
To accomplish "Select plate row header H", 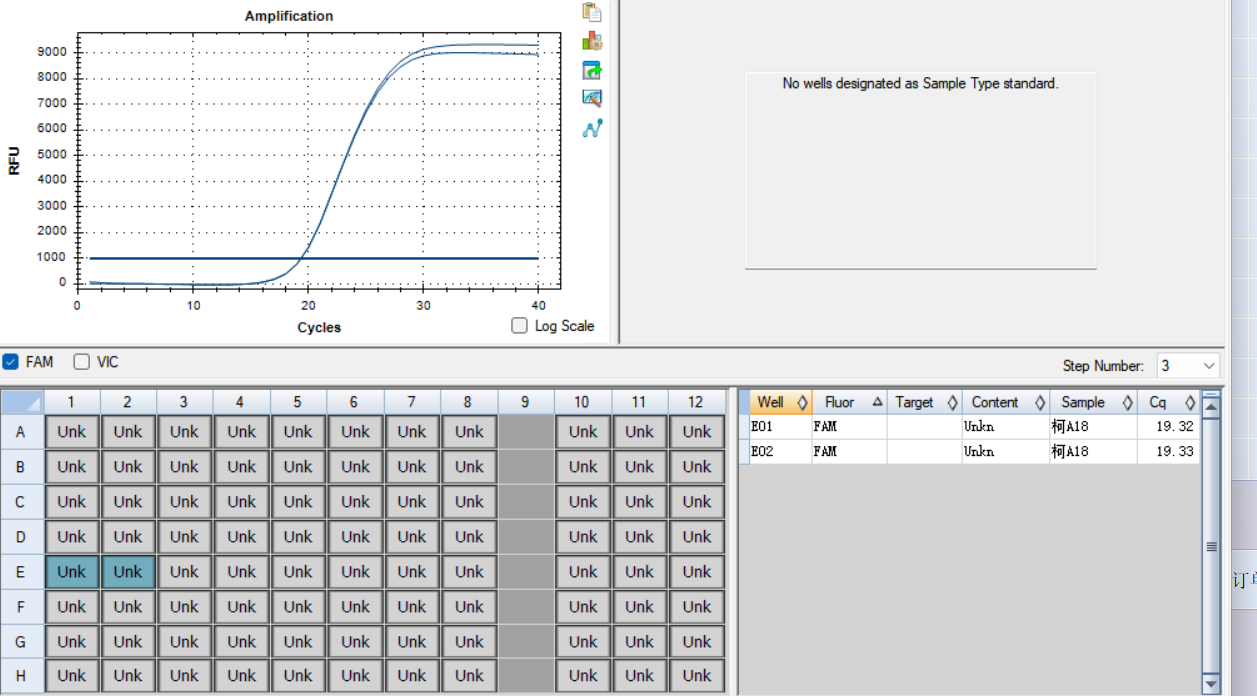I will pos(22,675).
